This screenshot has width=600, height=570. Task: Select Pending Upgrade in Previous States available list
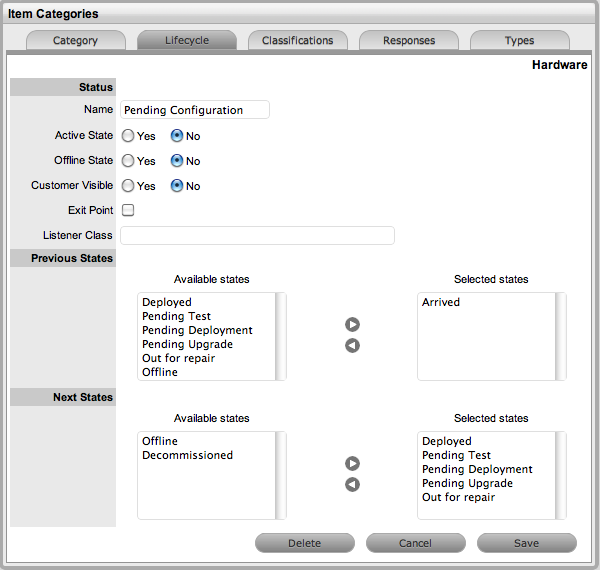pyautogui.click(x=187, y=344)
